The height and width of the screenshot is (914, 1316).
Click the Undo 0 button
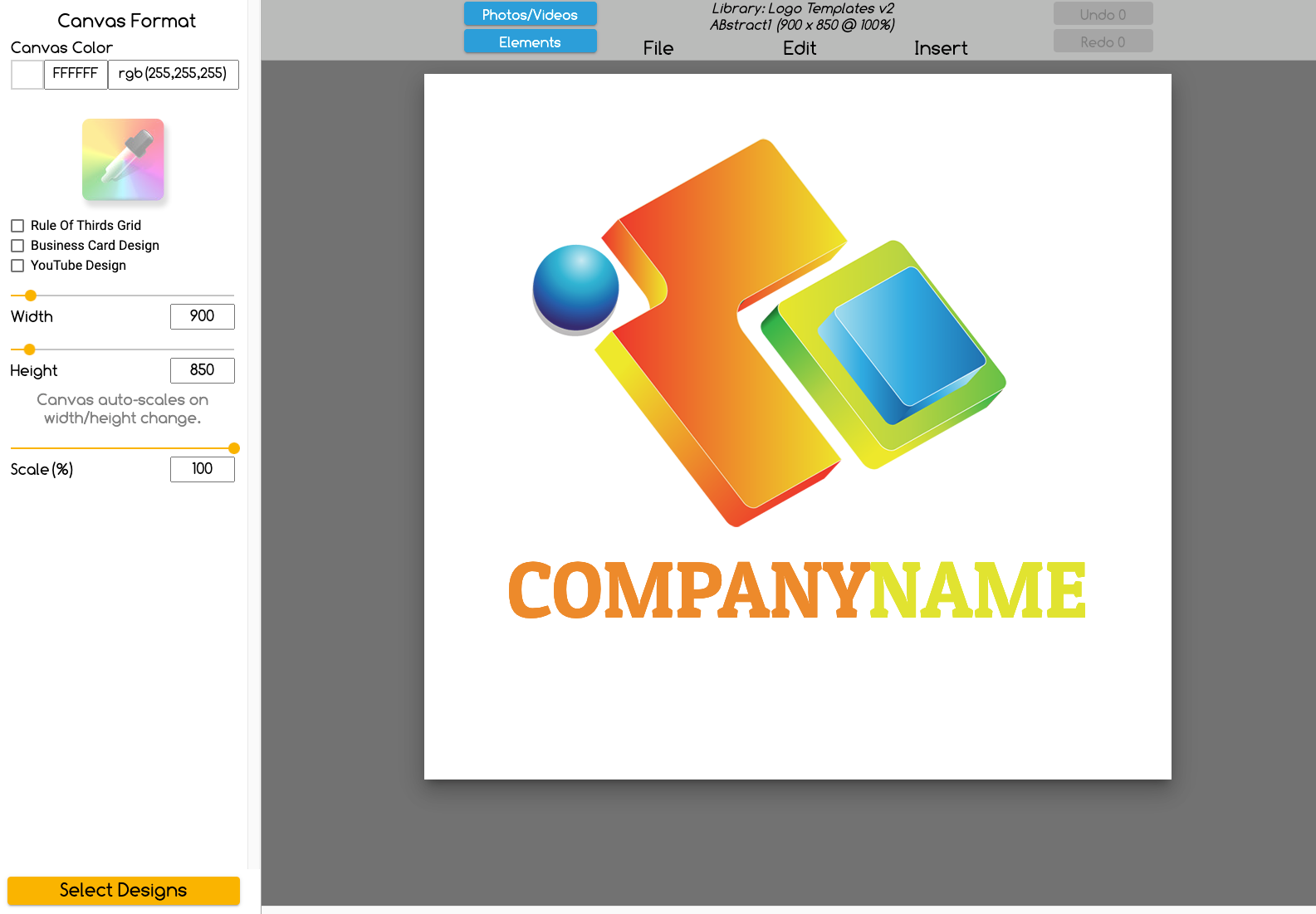(1103, 14)
